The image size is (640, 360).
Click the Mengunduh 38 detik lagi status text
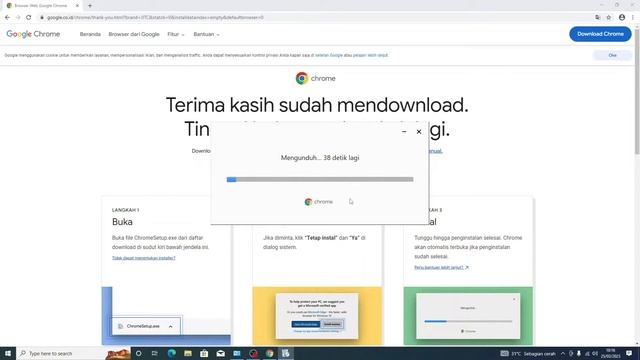coord(320,158)
